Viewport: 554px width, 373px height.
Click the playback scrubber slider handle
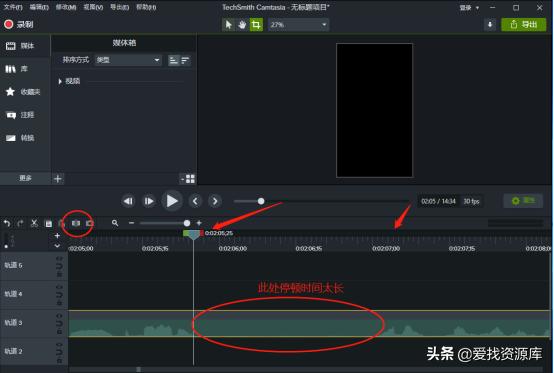tap(261, 201)
